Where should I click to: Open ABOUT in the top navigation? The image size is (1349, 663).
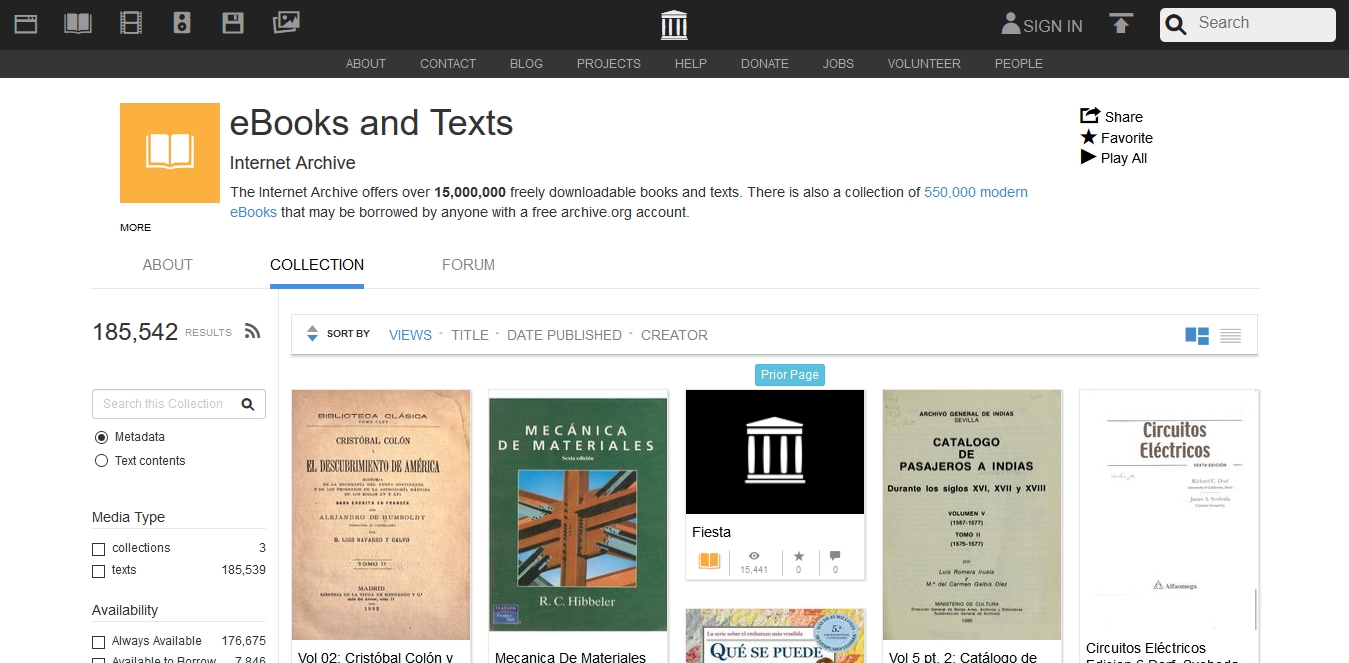point(366,63)
